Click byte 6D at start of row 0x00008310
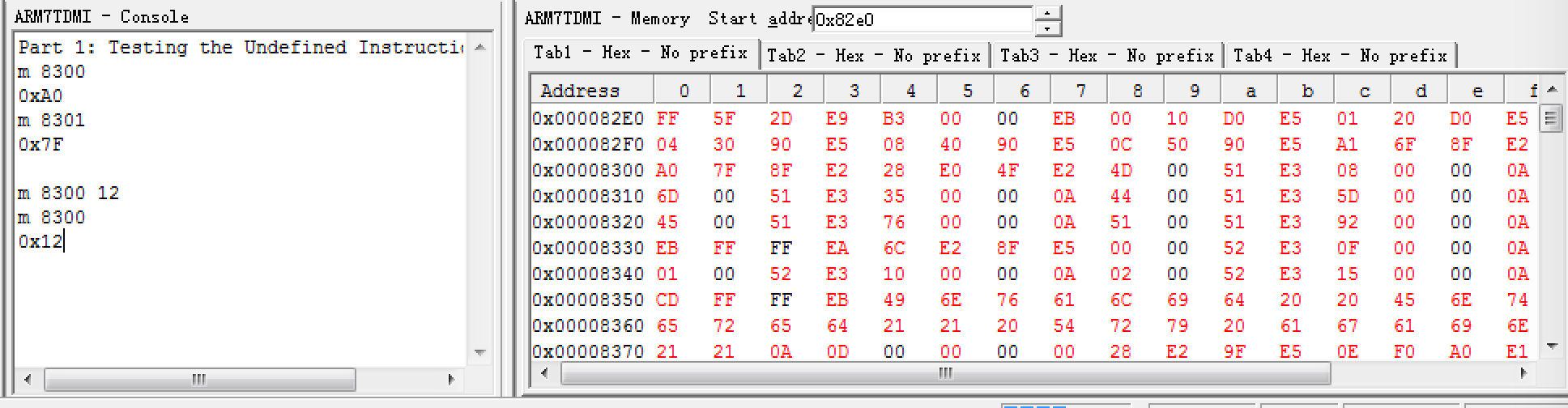Screen dimensions: 1568x408 click(x=667, y=197)
